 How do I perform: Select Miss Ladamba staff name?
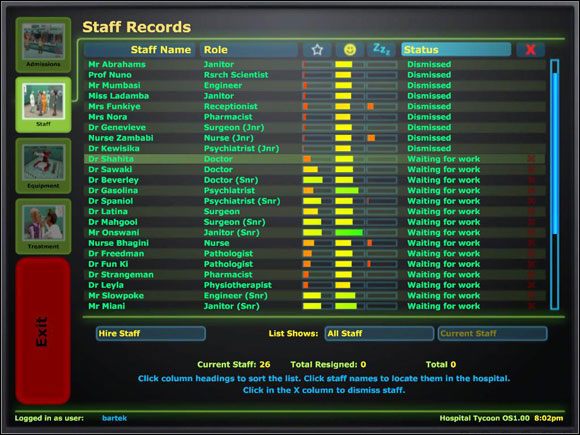click(118, 96)
